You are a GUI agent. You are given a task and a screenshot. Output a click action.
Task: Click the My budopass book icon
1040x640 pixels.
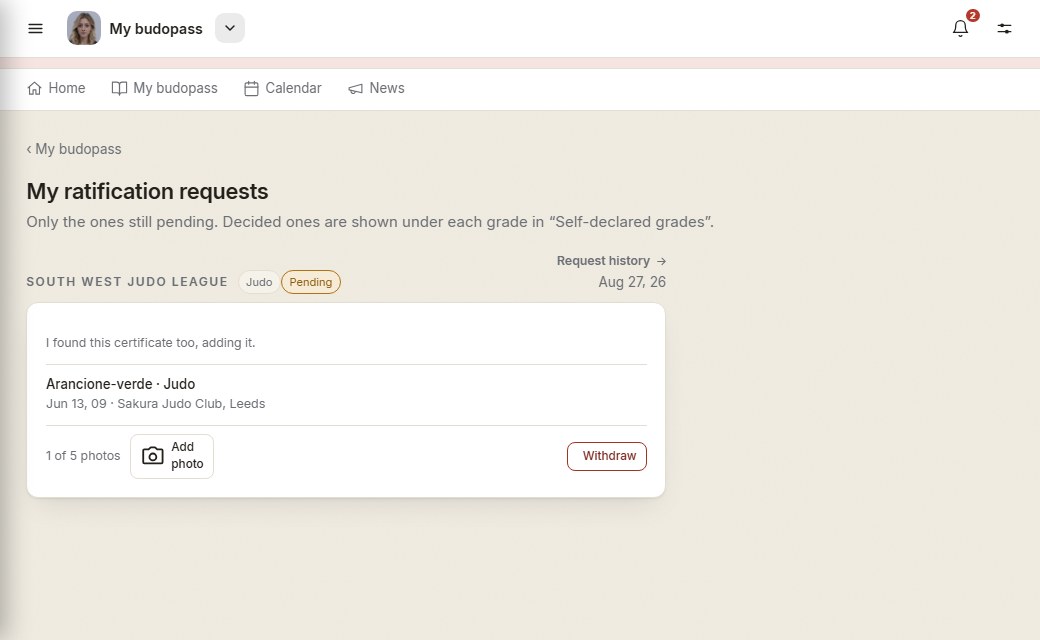119,88
